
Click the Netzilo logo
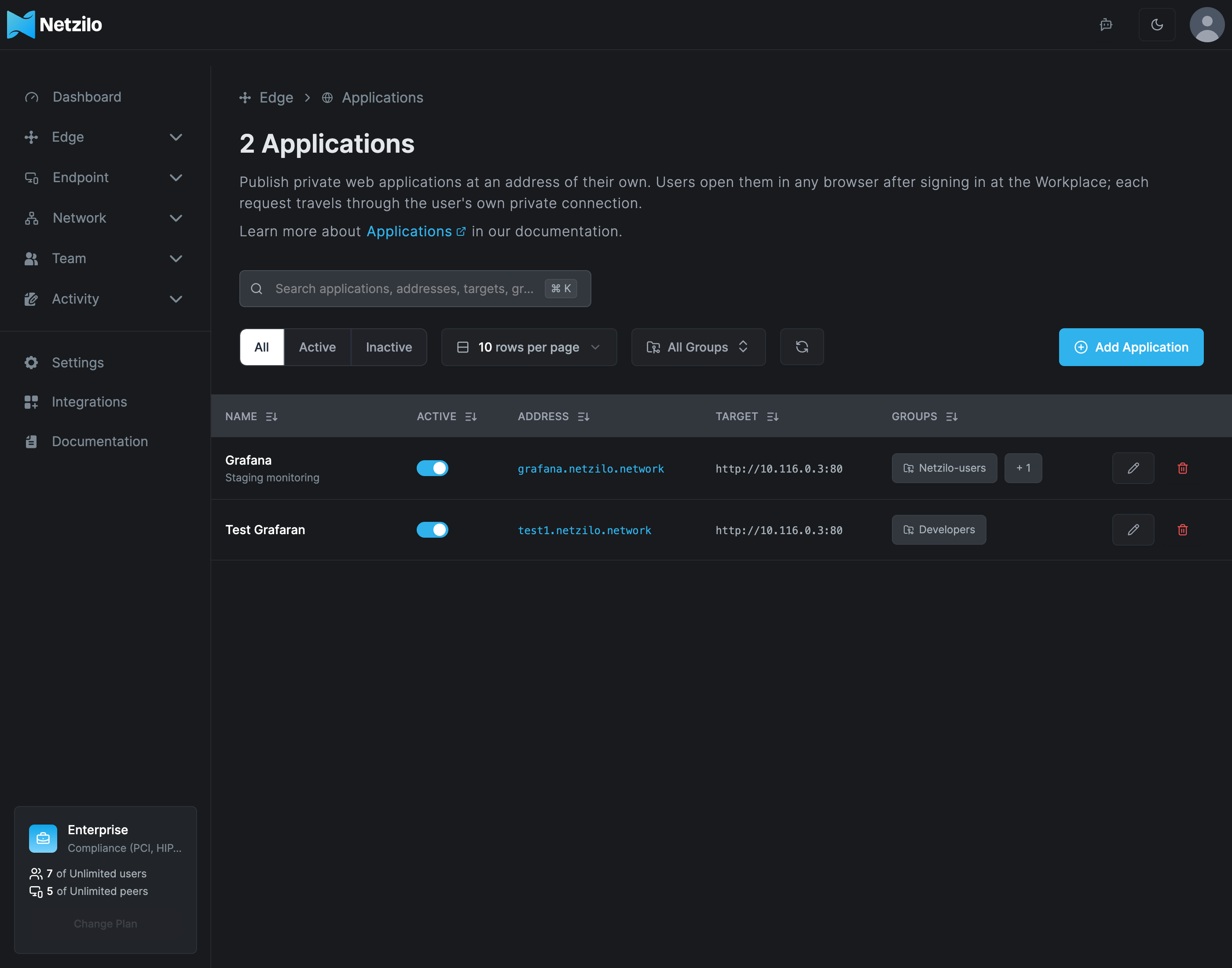55,25
